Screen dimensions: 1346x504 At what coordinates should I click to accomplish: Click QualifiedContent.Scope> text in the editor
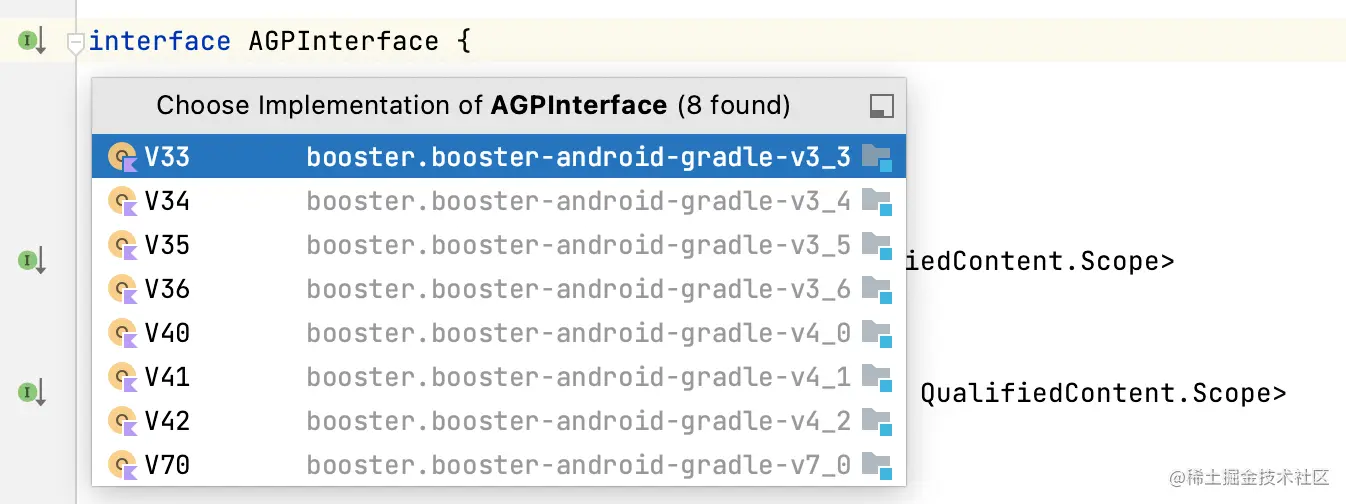1103,393
